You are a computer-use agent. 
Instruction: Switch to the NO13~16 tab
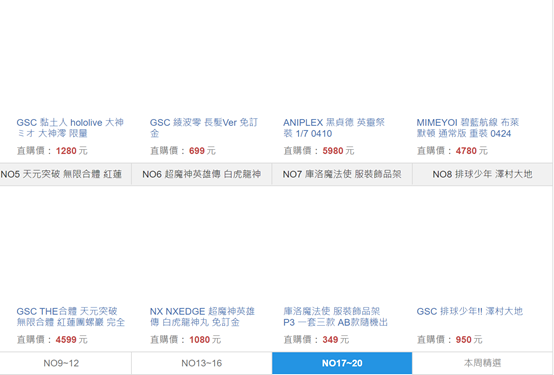pyautogui.click(x=202, y=363)
